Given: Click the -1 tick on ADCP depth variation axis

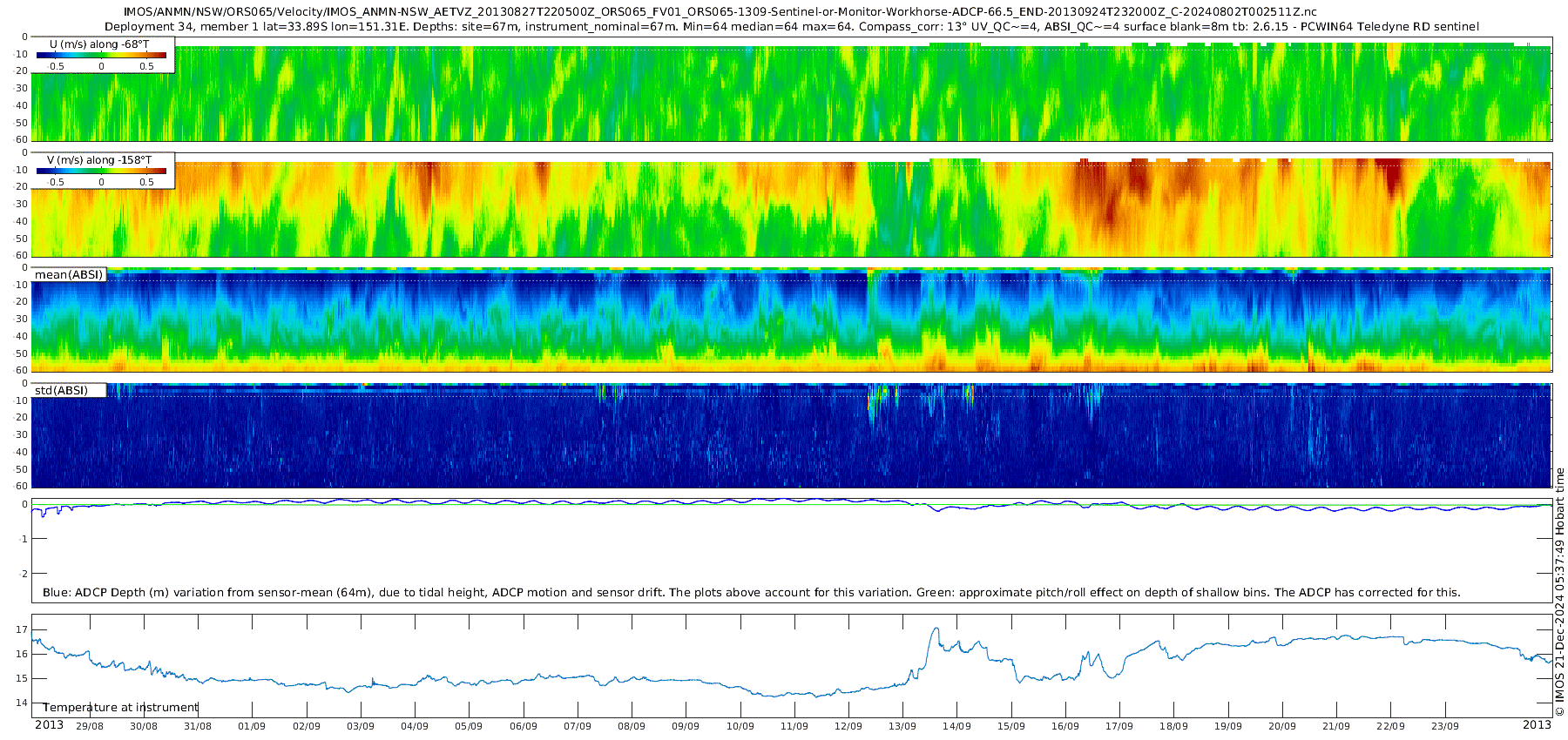Looking at the screenshot, I should [24, 540].
